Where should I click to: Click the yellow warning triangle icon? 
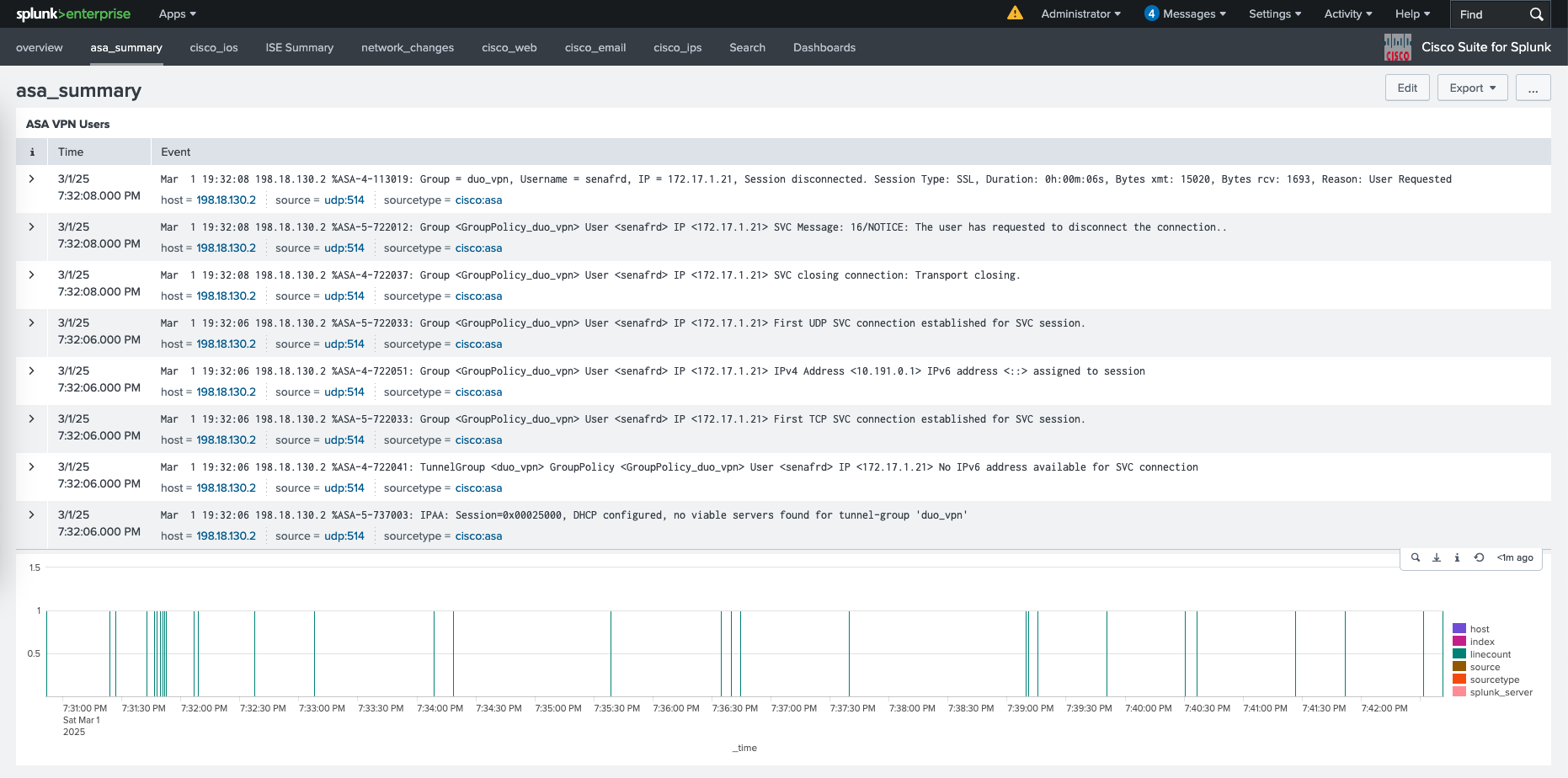1015,13
